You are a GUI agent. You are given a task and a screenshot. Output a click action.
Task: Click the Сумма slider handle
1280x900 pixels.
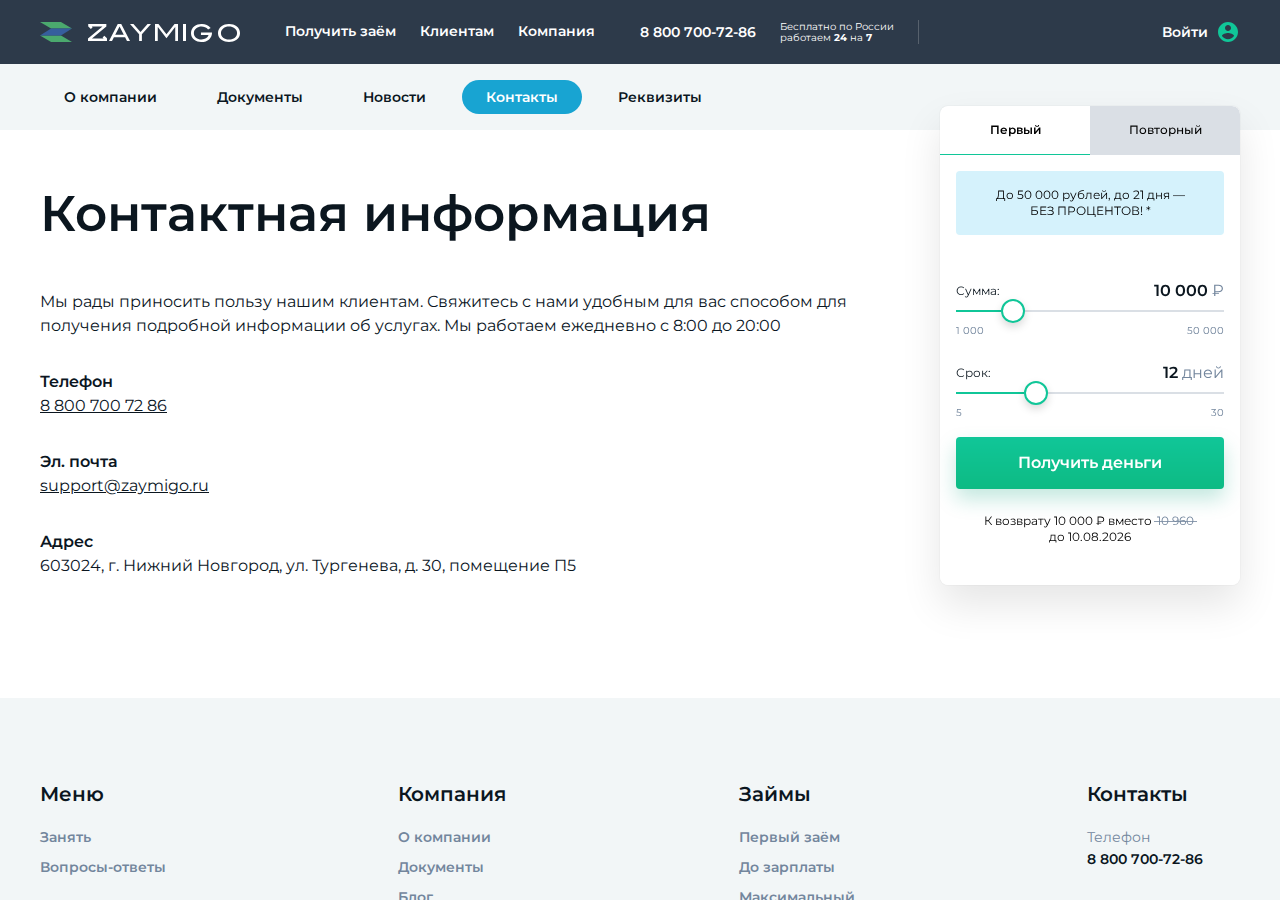[x=1013, y=311]
